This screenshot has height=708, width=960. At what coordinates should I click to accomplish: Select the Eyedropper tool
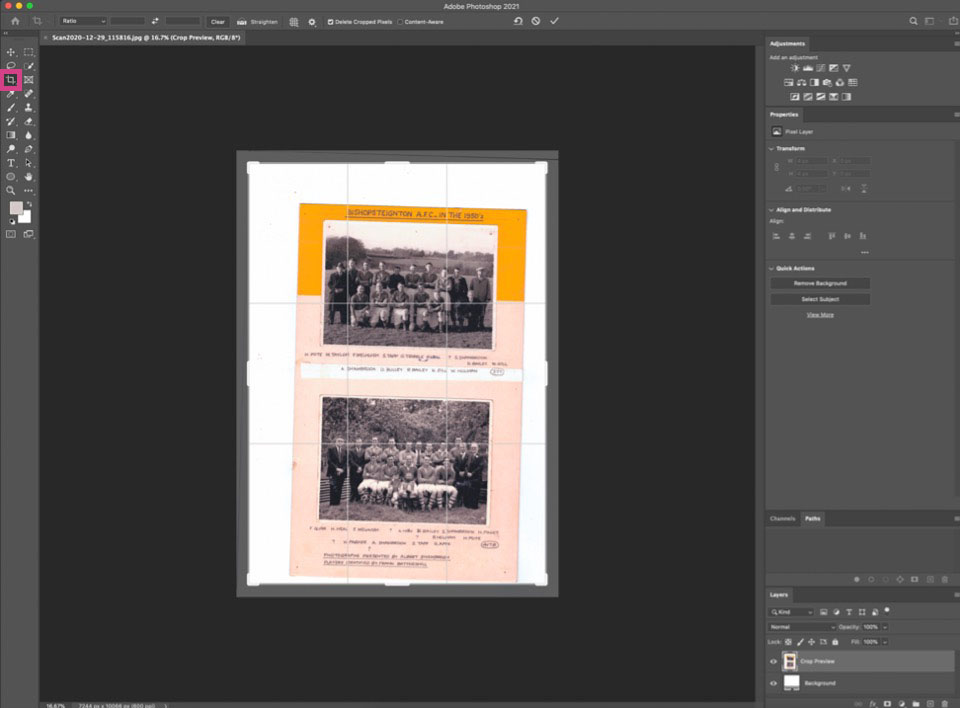[x=11, y=94]
